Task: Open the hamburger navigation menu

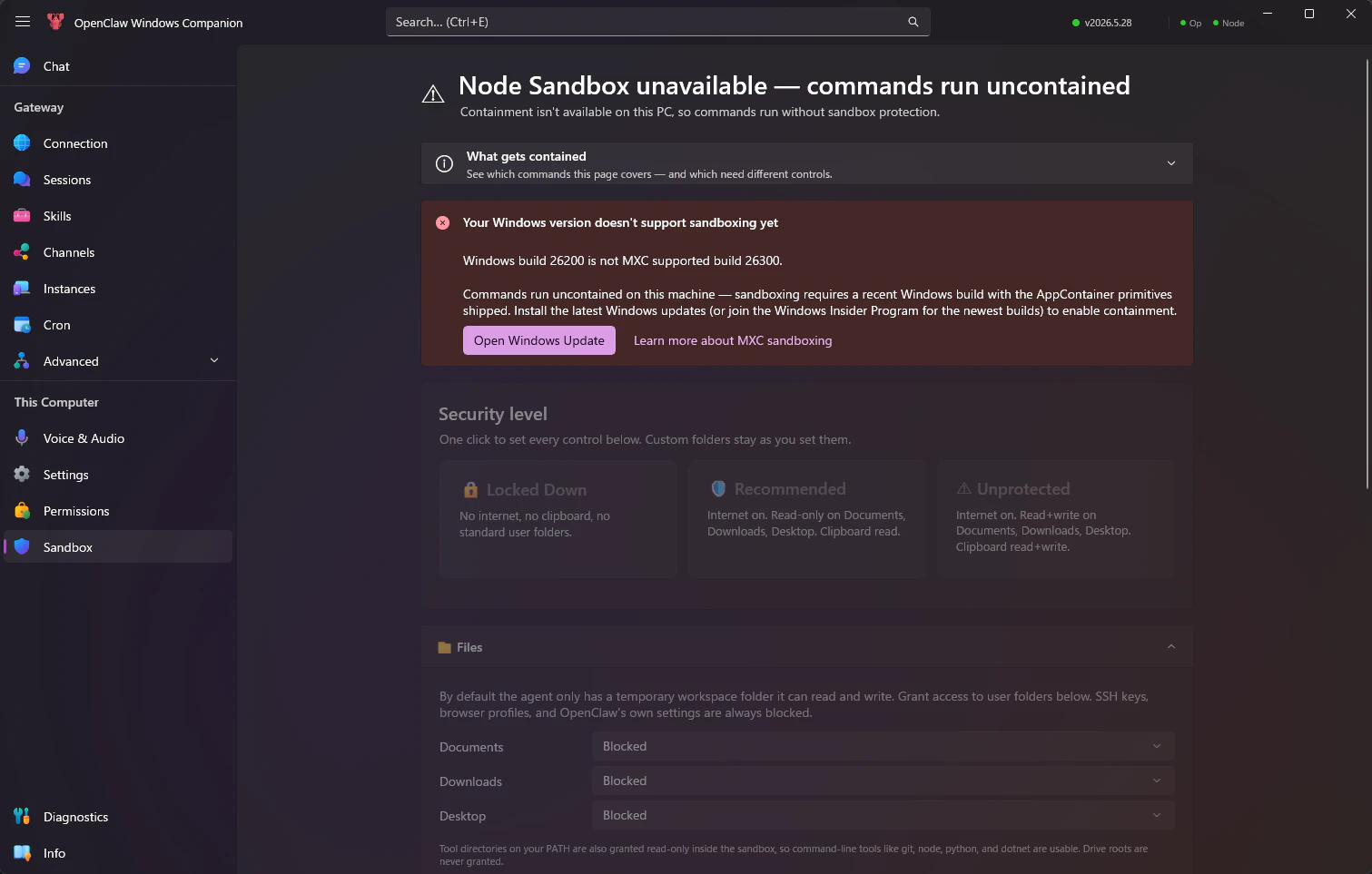Action: coord(23,22)
